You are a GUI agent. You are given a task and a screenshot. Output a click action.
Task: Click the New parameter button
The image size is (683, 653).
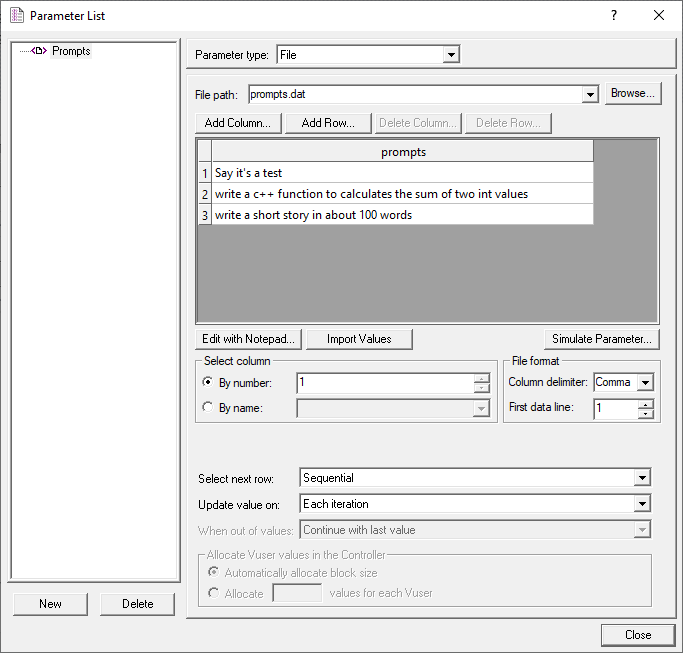click(51, 603)
